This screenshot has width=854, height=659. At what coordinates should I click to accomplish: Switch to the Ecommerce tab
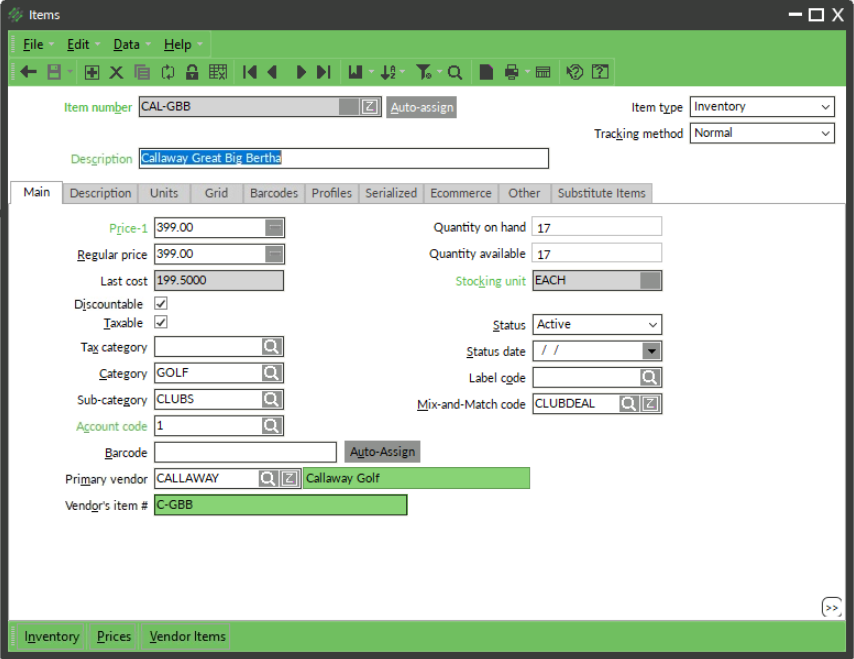(x=461, y=193)
